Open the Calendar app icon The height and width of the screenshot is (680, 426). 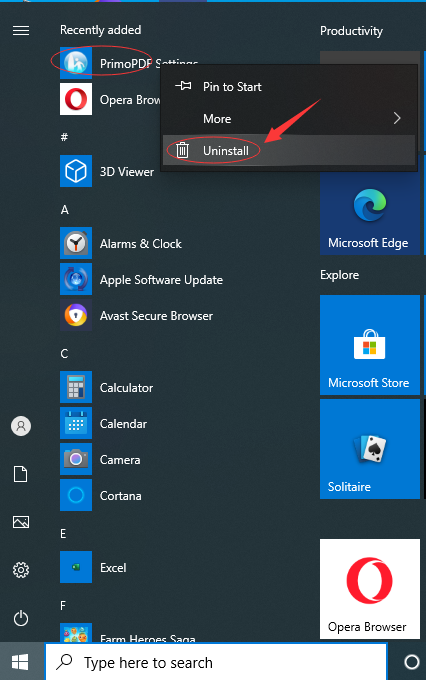click(x=76, y=423)
